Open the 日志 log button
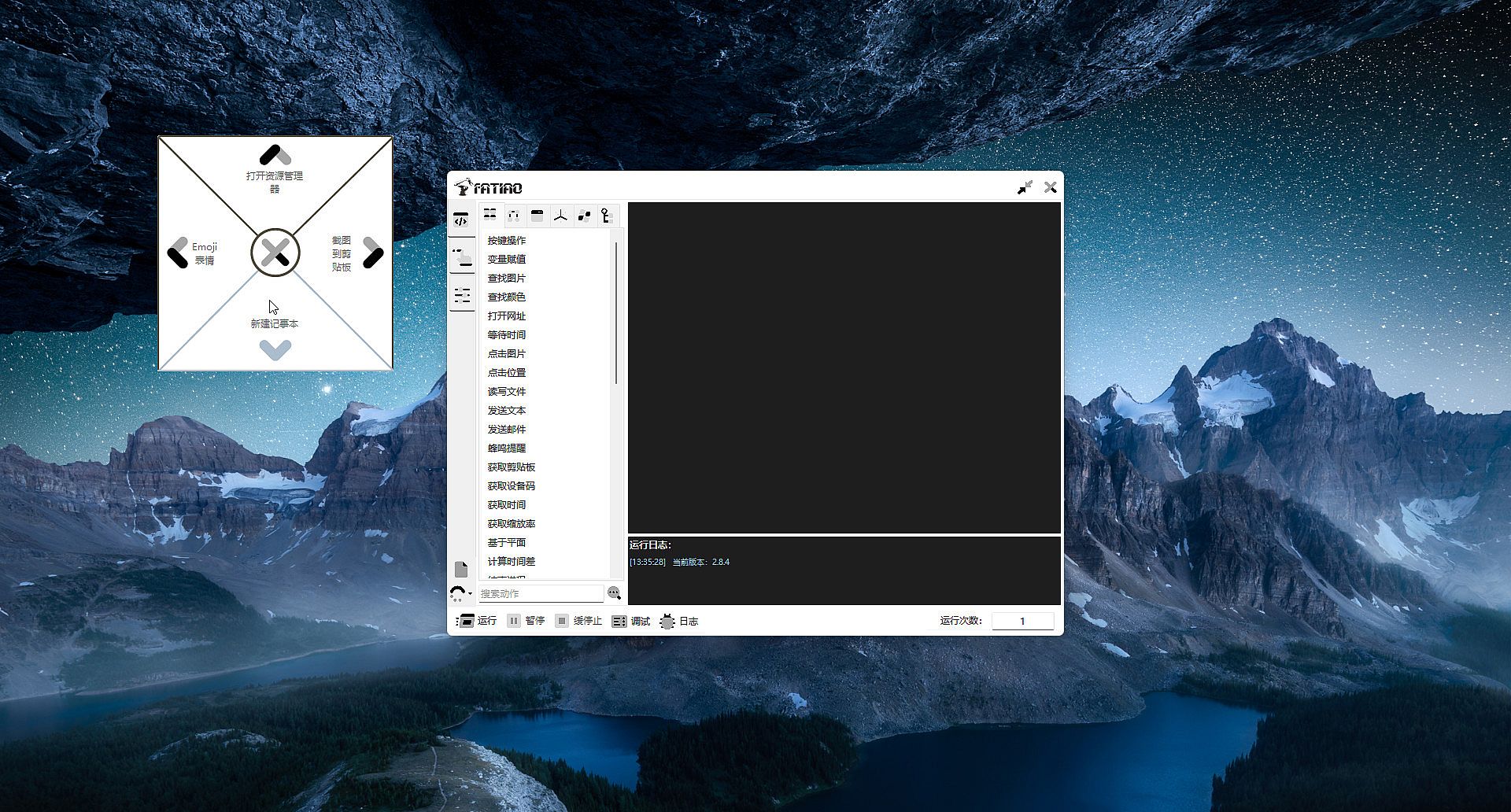The height and width of the screenshot is (812, 1511). point(679,621)
